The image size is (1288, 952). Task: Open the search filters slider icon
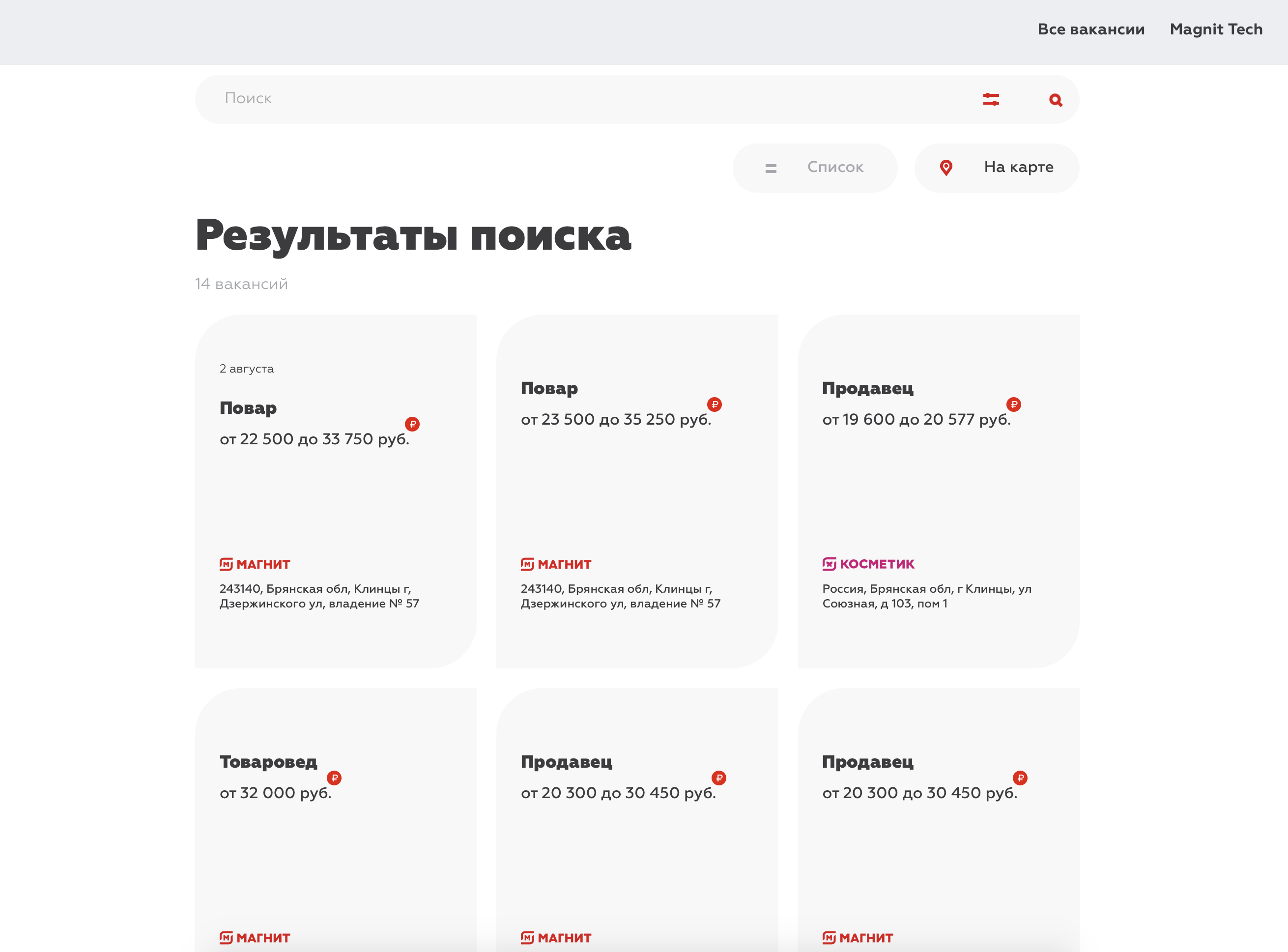pos(991,99)
